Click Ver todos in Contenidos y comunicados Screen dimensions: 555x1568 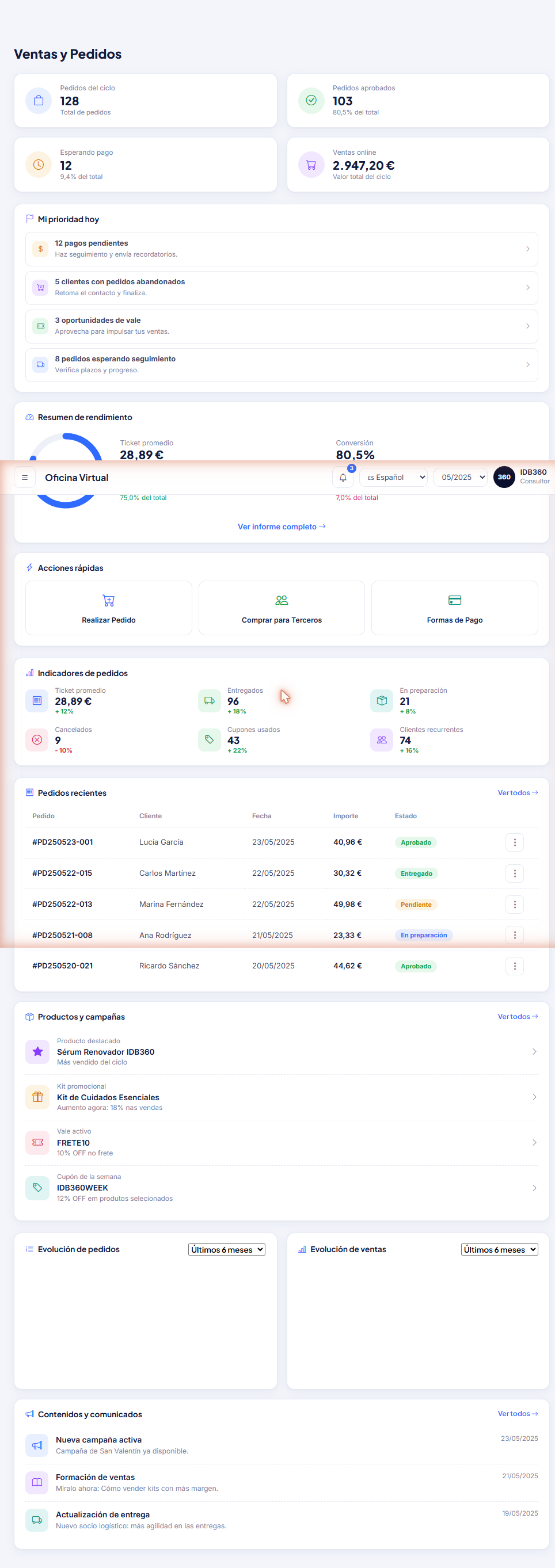tap(518, 1414)
